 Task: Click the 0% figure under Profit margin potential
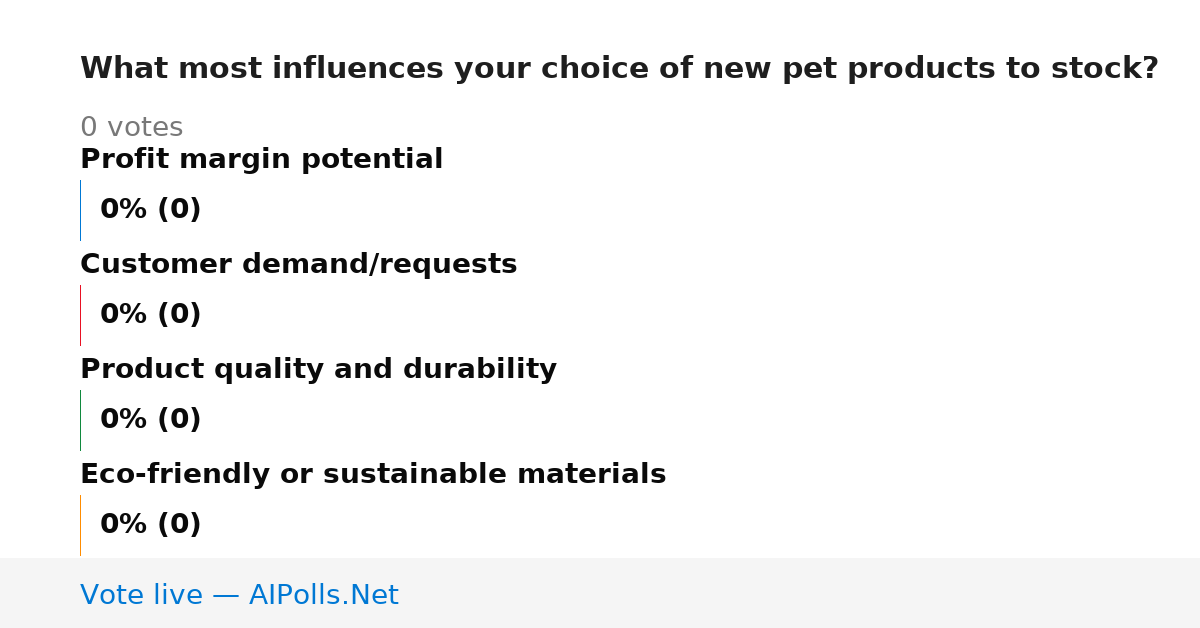click(124, 210)
